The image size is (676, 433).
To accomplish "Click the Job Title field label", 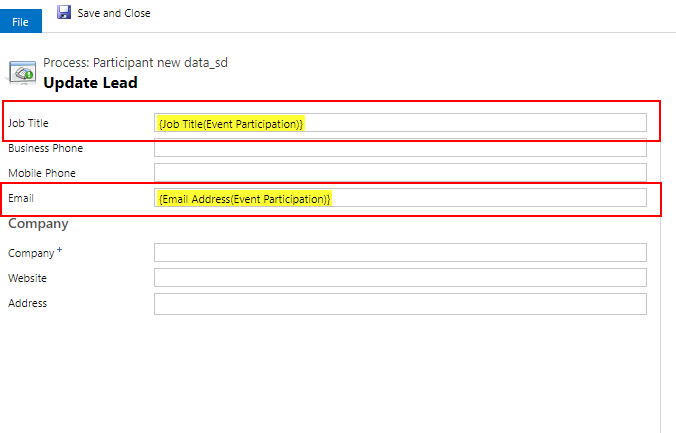I will pyautogui.click(x=28, y=123).
